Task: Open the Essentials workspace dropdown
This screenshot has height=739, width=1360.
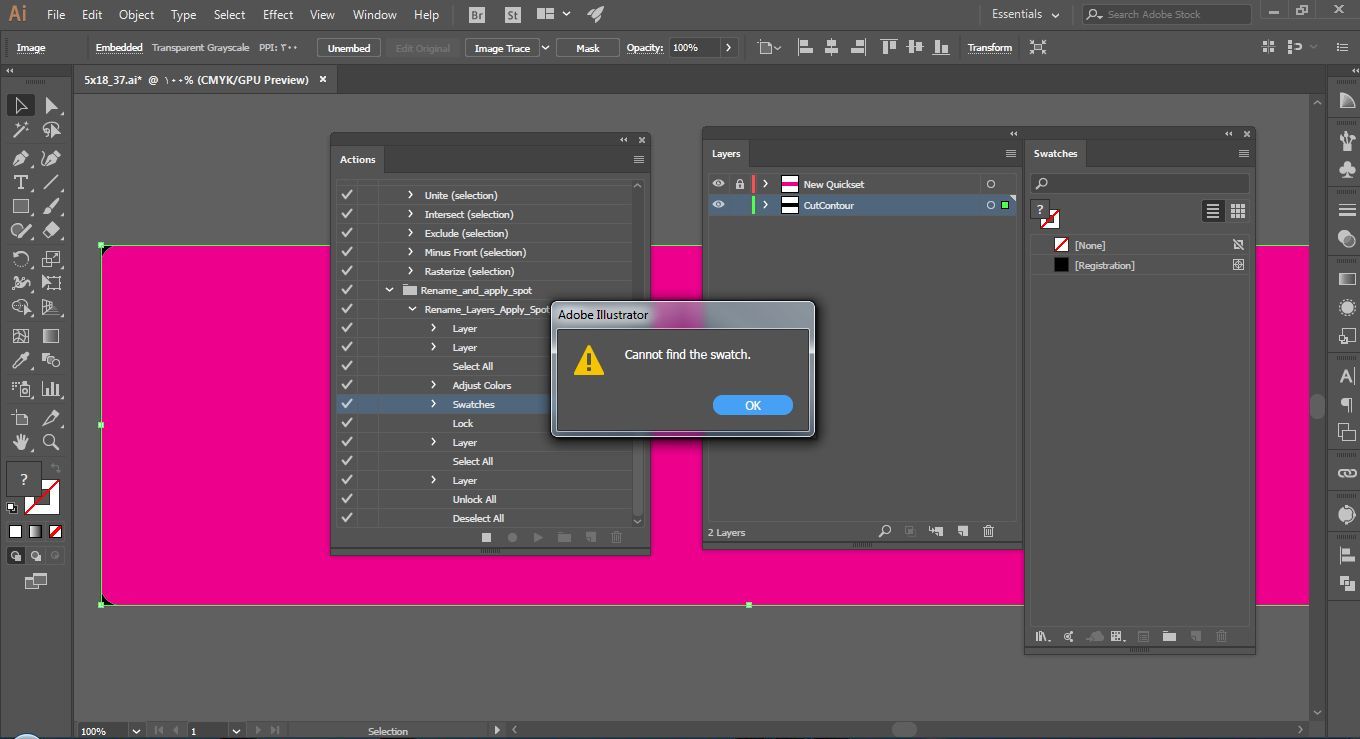Action: coord(1025,15)
